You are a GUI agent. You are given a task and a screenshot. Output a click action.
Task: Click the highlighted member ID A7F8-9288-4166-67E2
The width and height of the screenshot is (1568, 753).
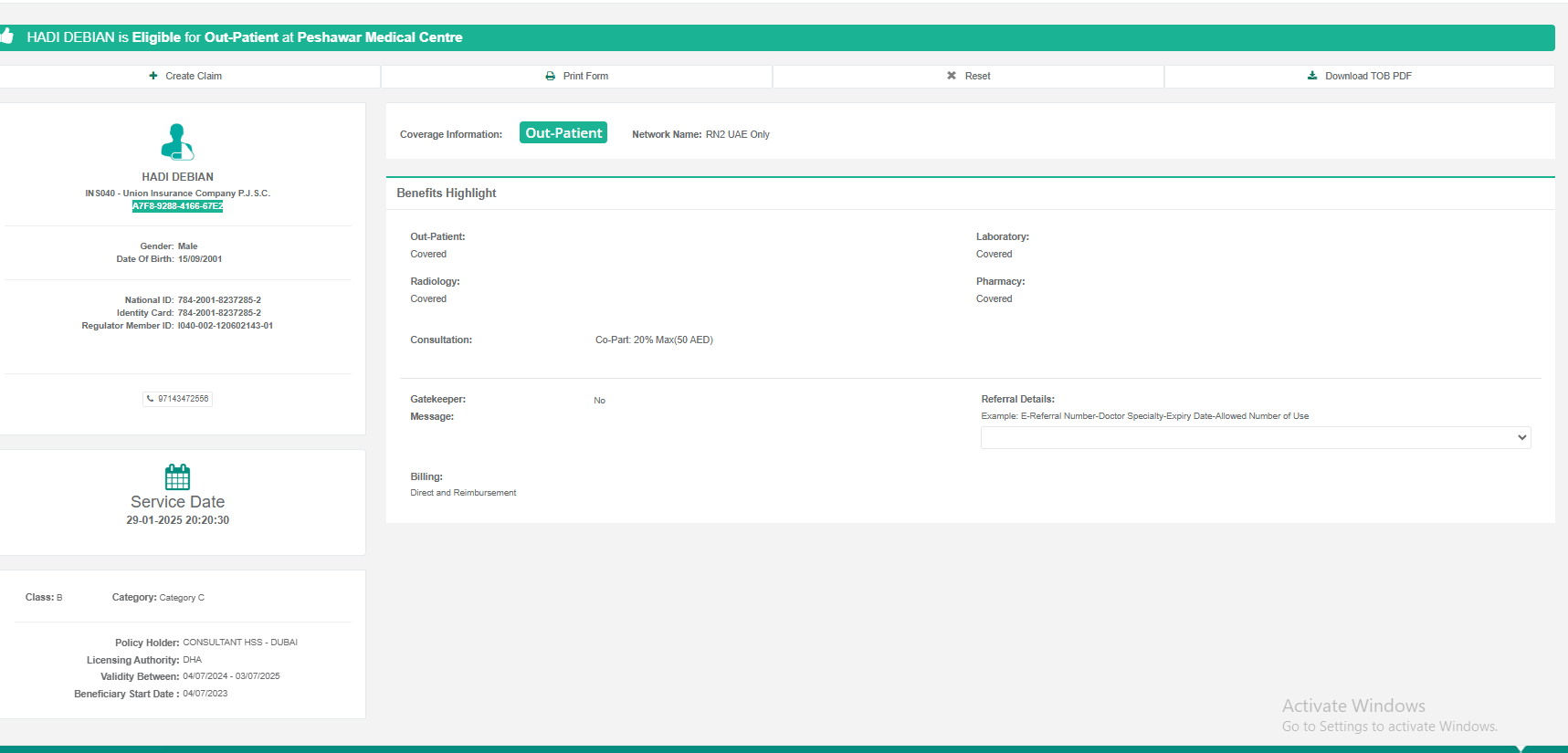(177, 206)
